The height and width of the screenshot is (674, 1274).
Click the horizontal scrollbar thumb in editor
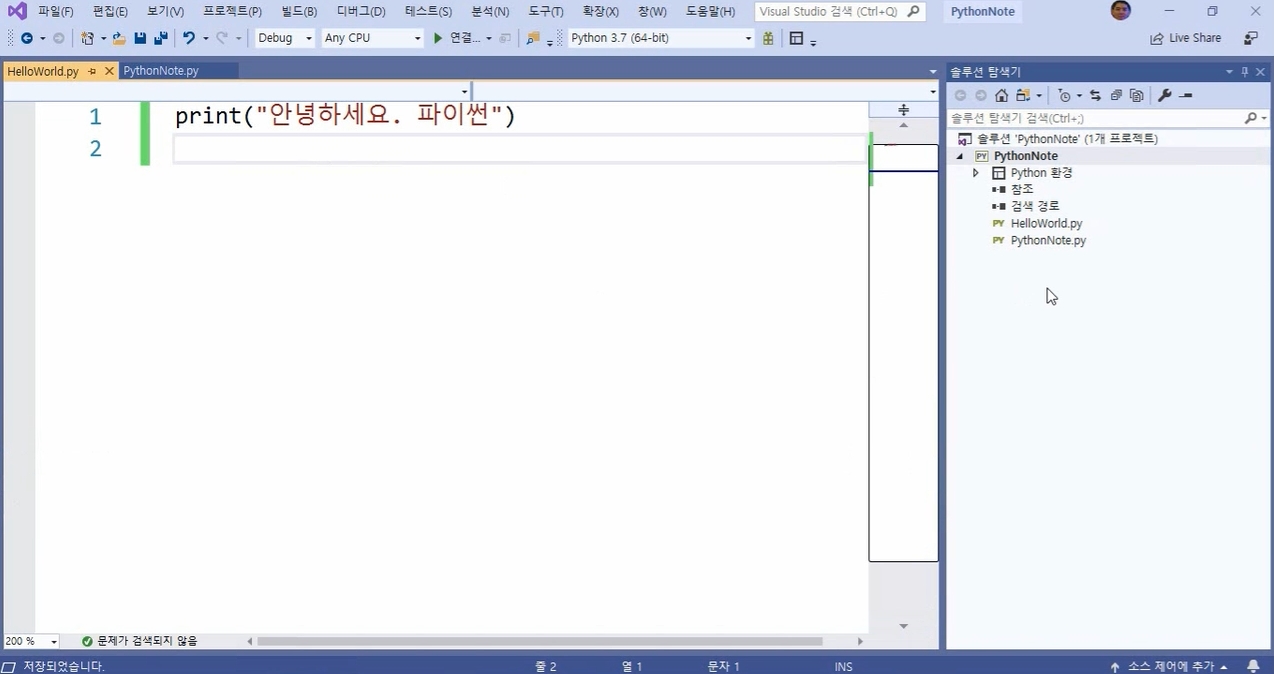tap(540, 641)
